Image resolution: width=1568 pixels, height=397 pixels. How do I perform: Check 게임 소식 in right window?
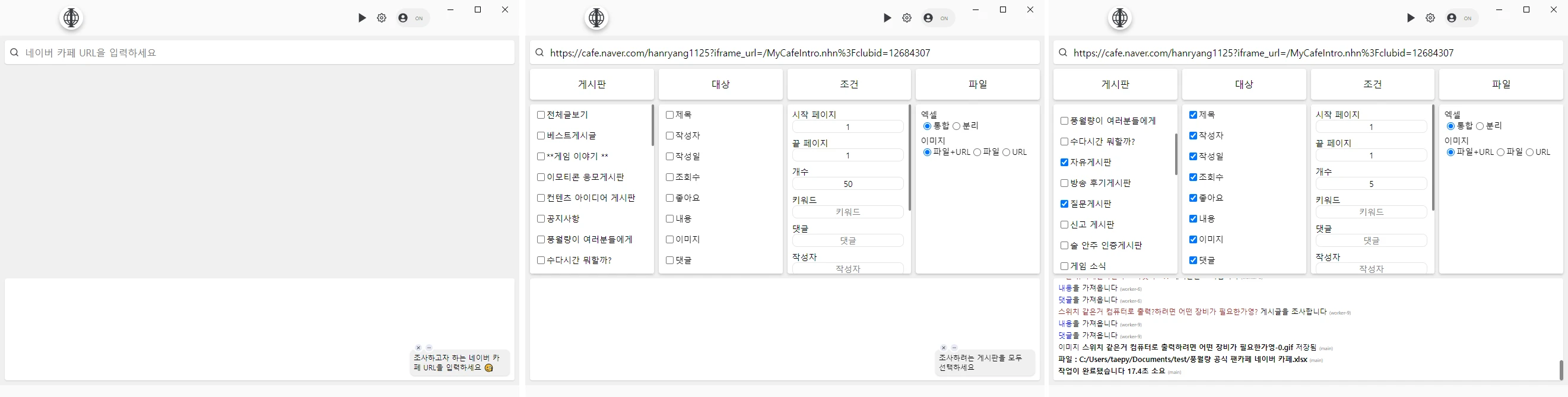(x=1064, y=266)
